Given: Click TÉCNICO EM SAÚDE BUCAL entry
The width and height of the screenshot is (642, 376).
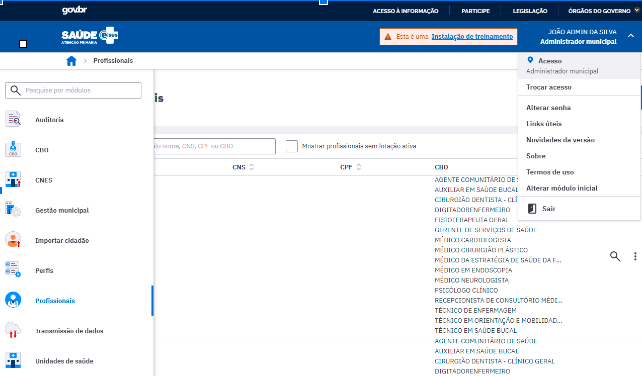Looking at the screenshot, I should 475,331.
